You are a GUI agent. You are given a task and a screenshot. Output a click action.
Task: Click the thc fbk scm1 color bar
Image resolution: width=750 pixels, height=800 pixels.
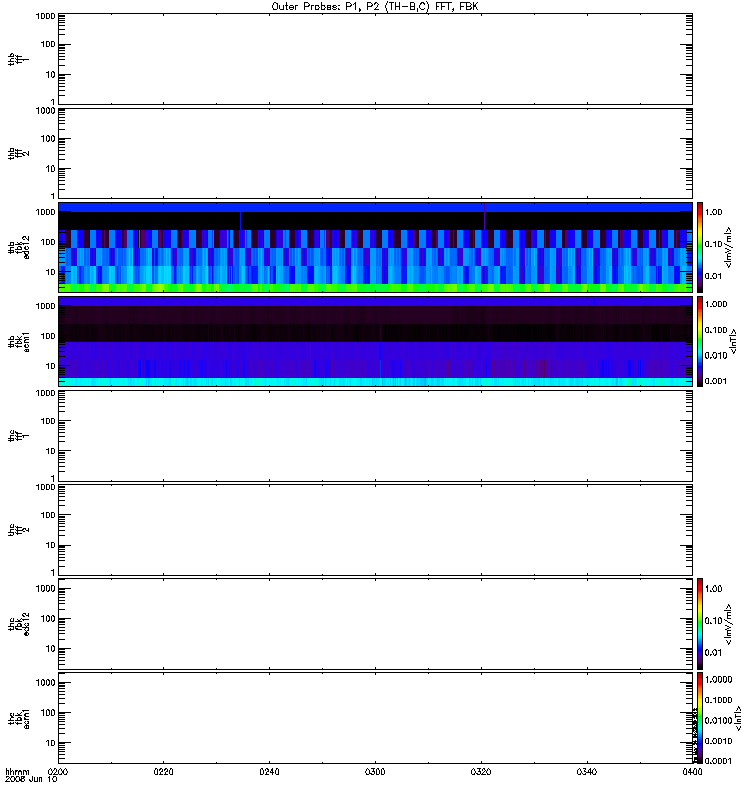[x=700, y=718]
